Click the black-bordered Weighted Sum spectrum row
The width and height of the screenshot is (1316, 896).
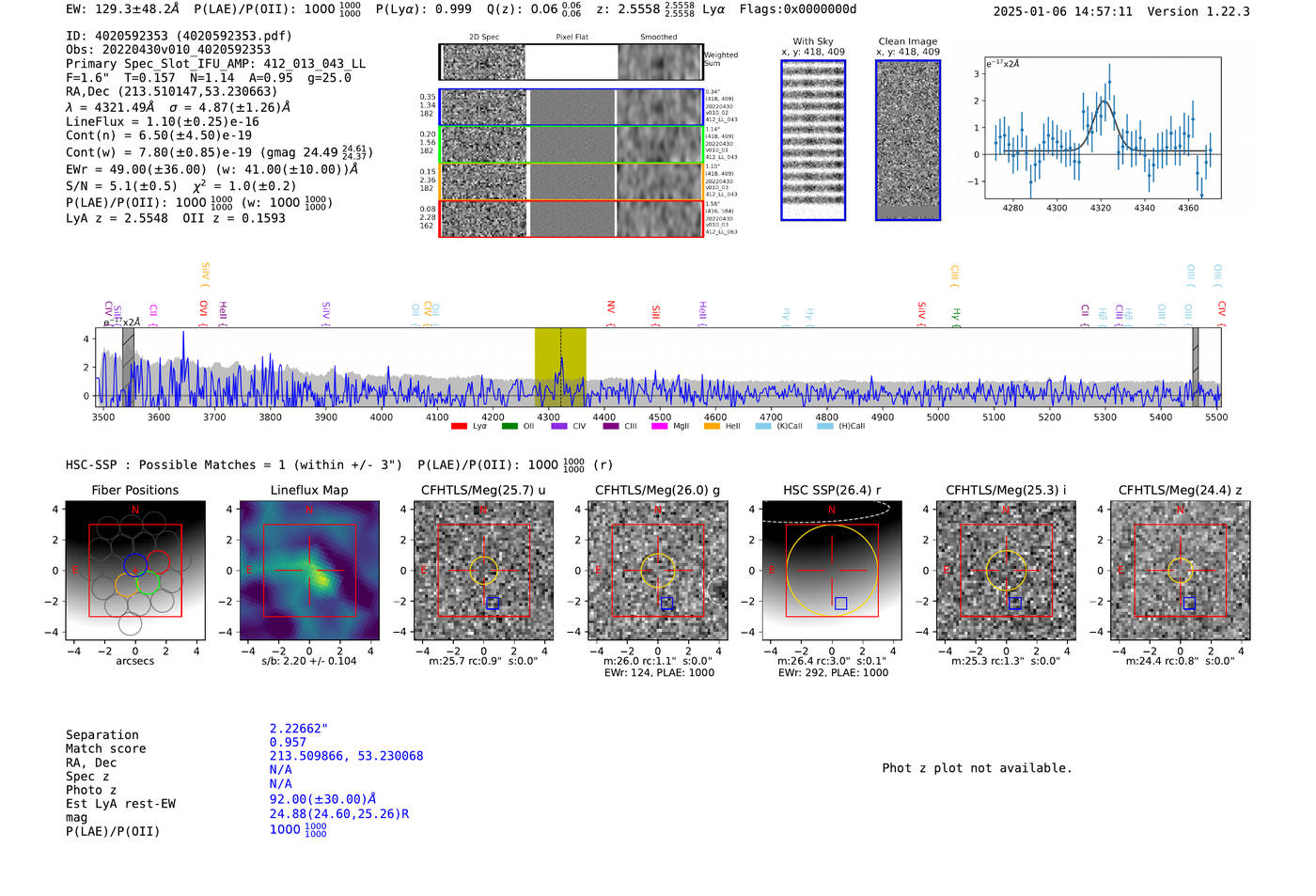571,62
